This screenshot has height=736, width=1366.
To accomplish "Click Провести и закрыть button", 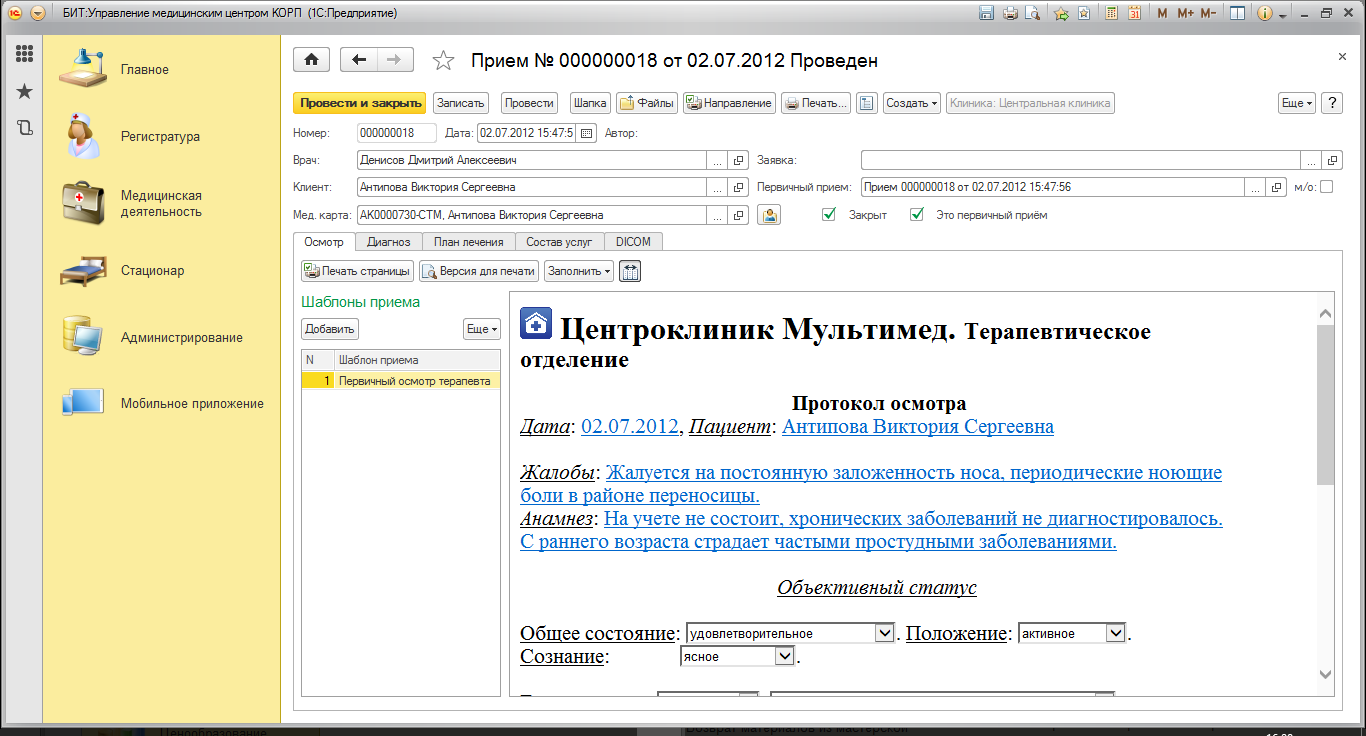I will coord(360,103).
